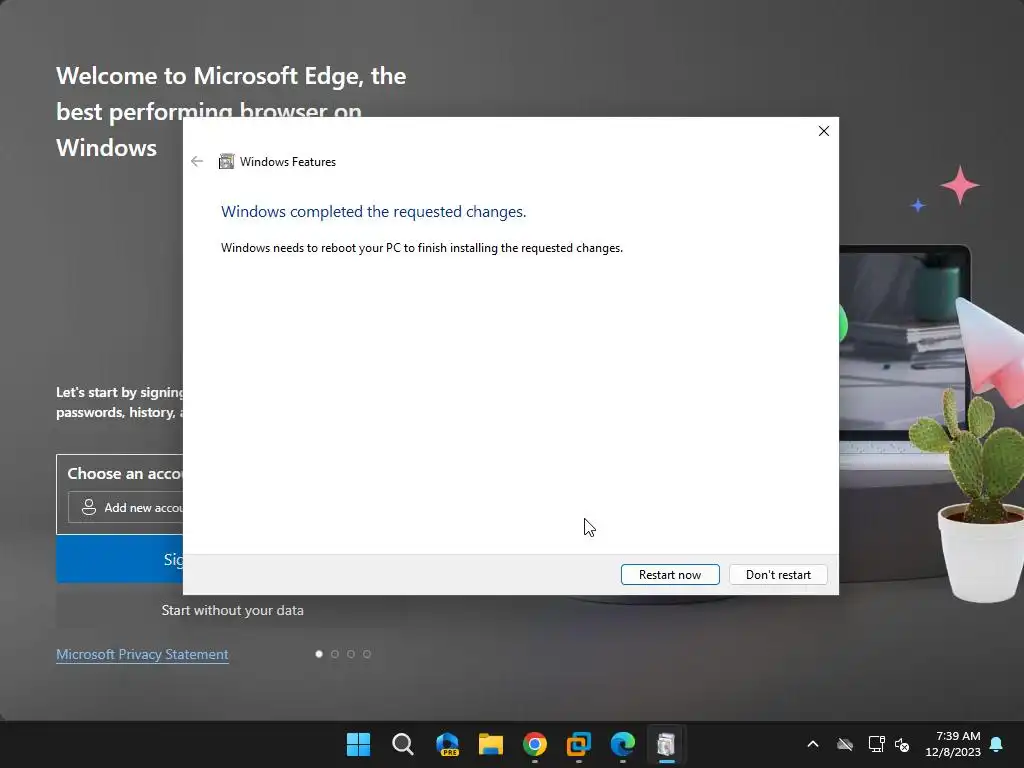
Task: Switch to Microsoft Edge on taskbar
Action: point(622,744)
